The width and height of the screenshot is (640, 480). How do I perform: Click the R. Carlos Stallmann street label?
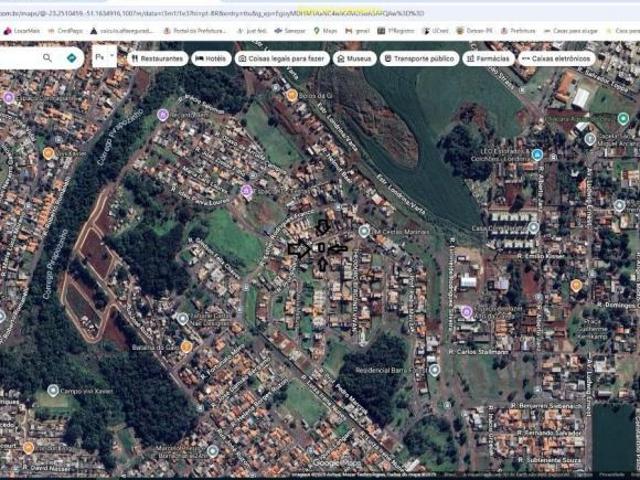coord(478,351)
